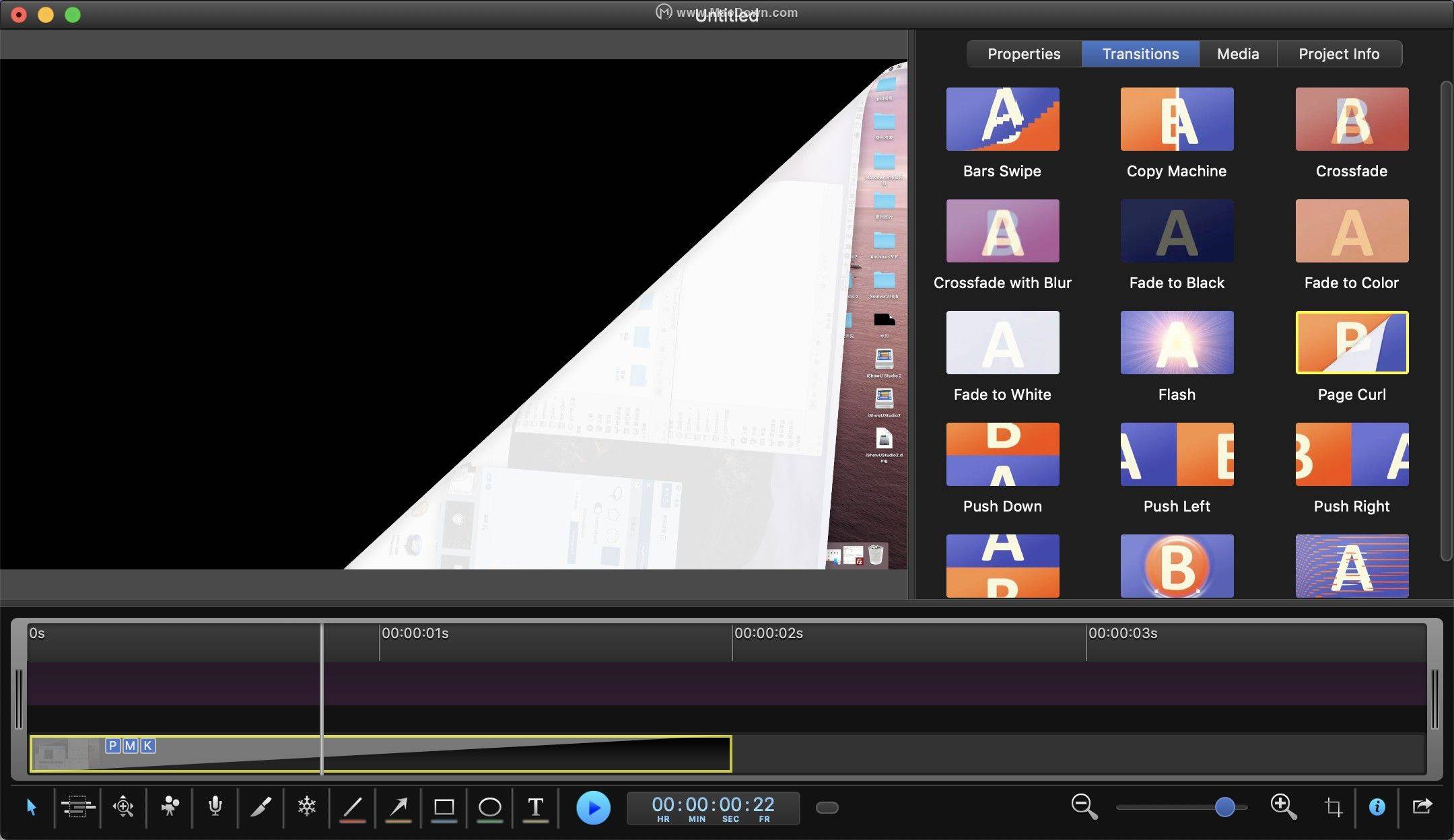Zoom out the timeline with magnifier minus
Viewport: 1454px width, 840px height.
1084,806
